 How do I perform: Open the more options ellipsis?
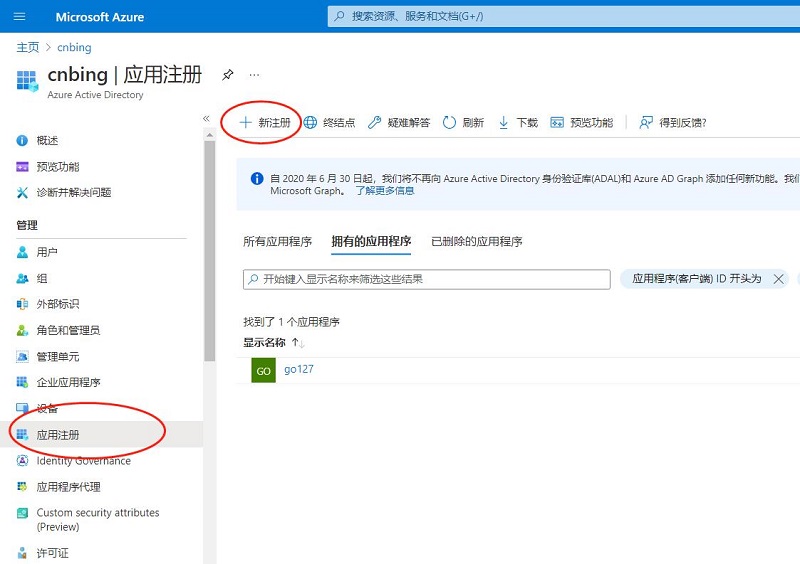[x=254, y=75]
